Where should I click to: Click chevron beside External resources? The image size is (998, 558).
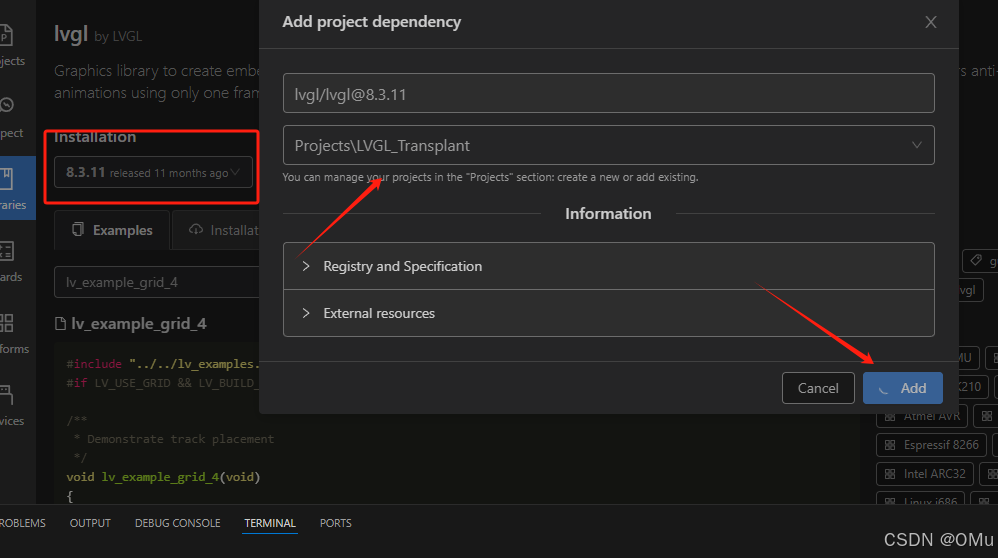pyautogui.click(x=306, y=313)
